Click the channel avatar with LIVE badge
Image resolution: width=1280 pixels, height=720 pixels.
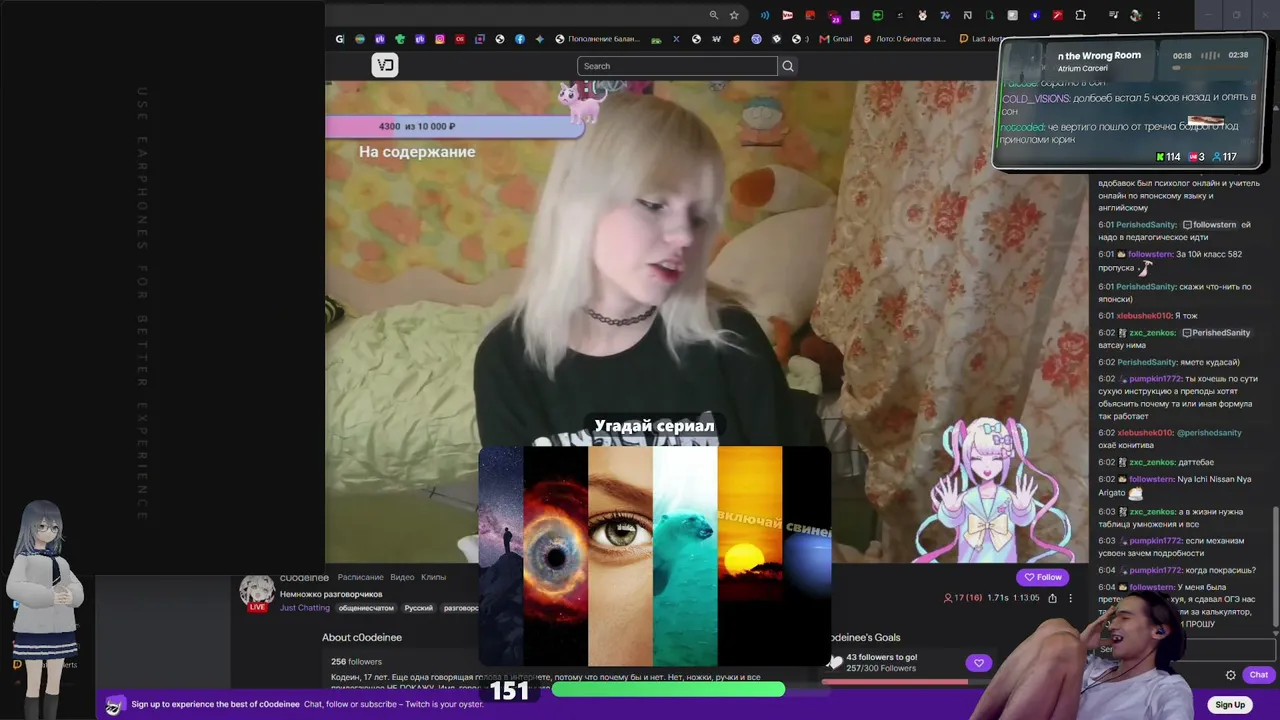257,592
